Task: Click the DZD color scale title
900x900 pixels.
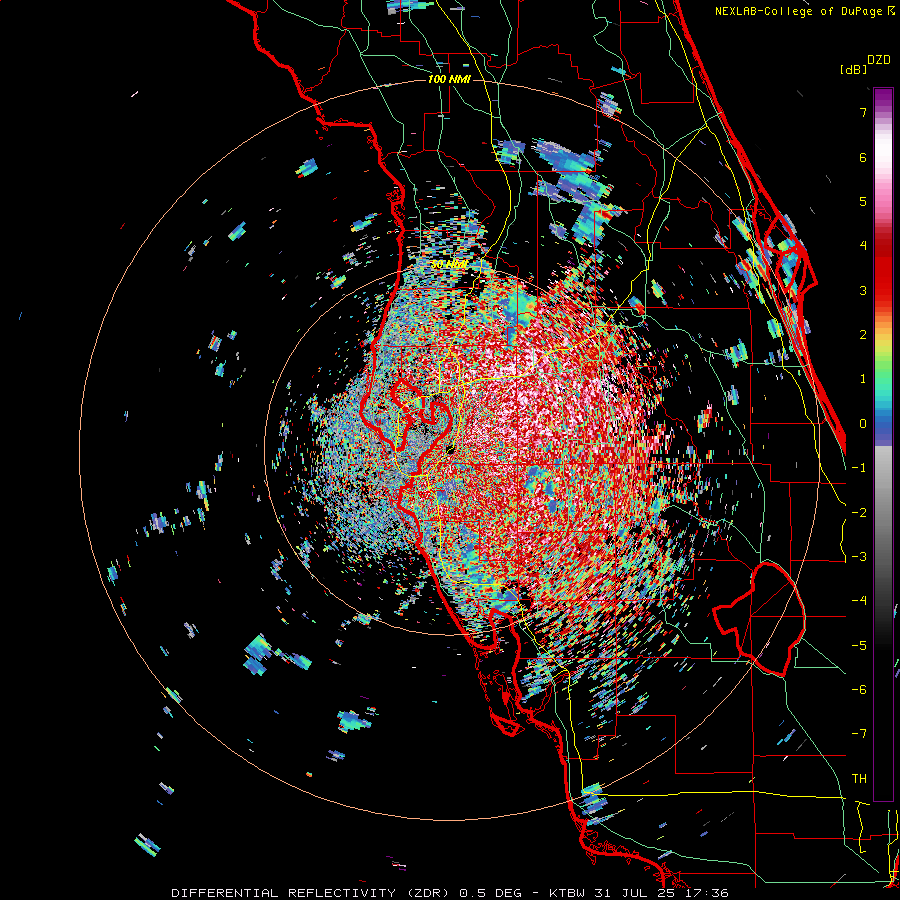Action: point(879,60)
